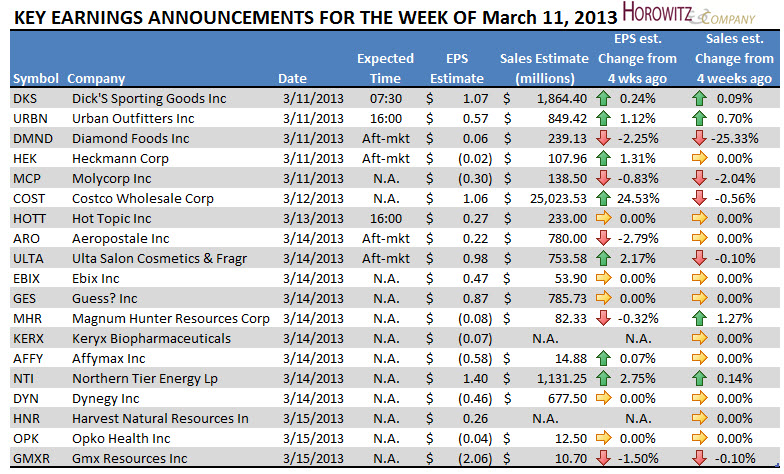Viewport: 784px width, 474px height.
Task: Select the Northern Tier Energy Lp cell
Action: (145, 378)
